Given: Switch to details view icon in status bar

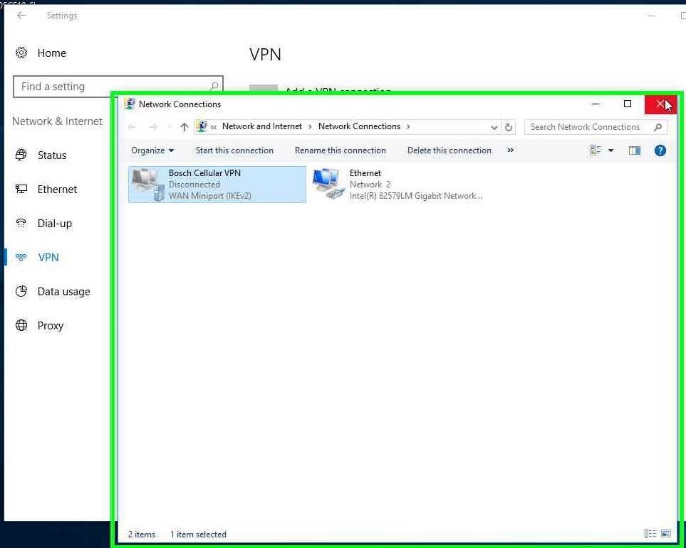Looking at the screenshot, I should click(x=650, y=534).
